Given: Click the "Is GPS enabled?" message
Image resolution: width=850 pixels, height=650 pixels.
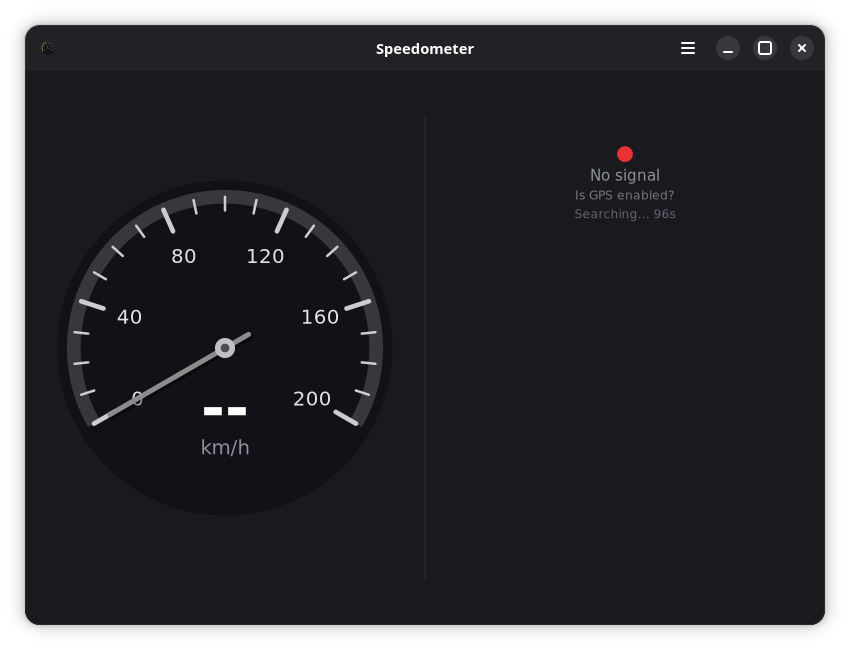Looking at the screenshot, I should coord(624,195).
